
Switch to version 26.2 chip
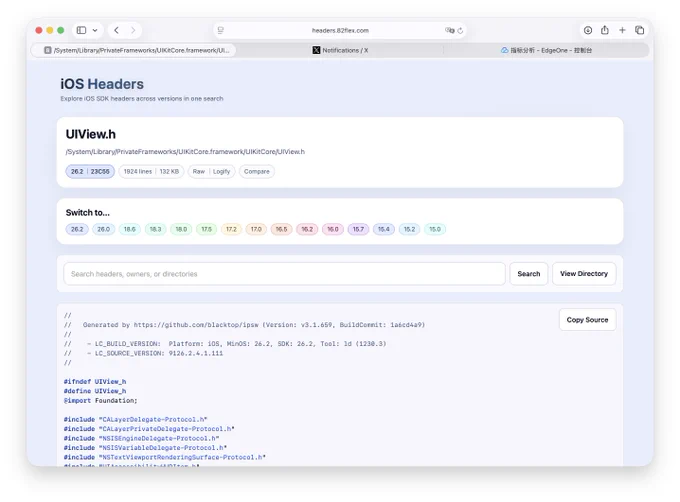pos(77,229)
